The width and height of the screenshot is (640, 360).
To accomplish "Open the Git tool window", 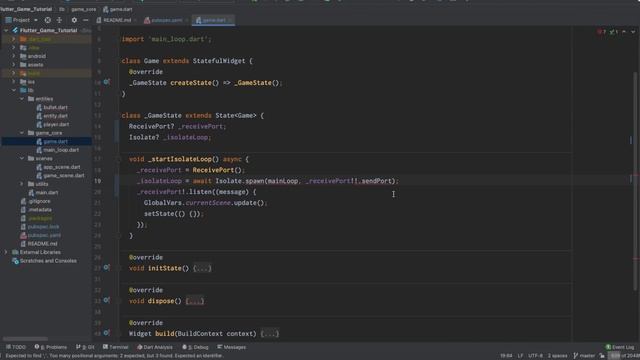I will pyautogui.click(x=85, y=347).
